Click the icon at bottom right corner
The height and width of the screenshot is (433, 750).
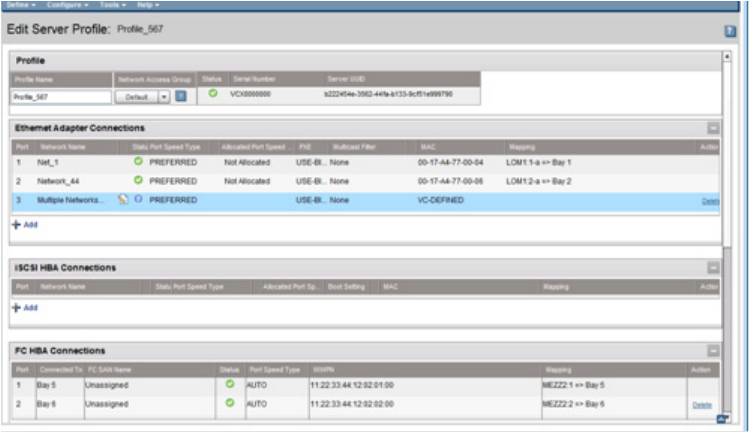coord(722,419)
